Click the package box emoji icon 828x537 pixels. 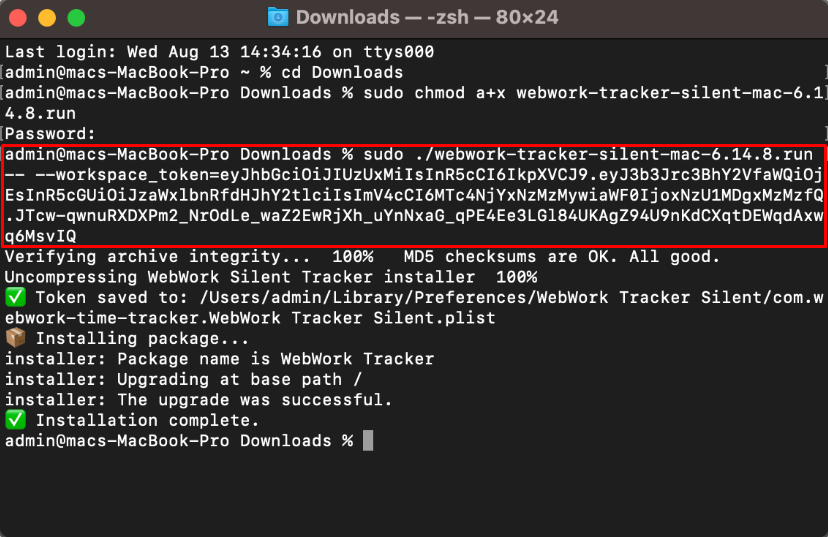[15, 338]
